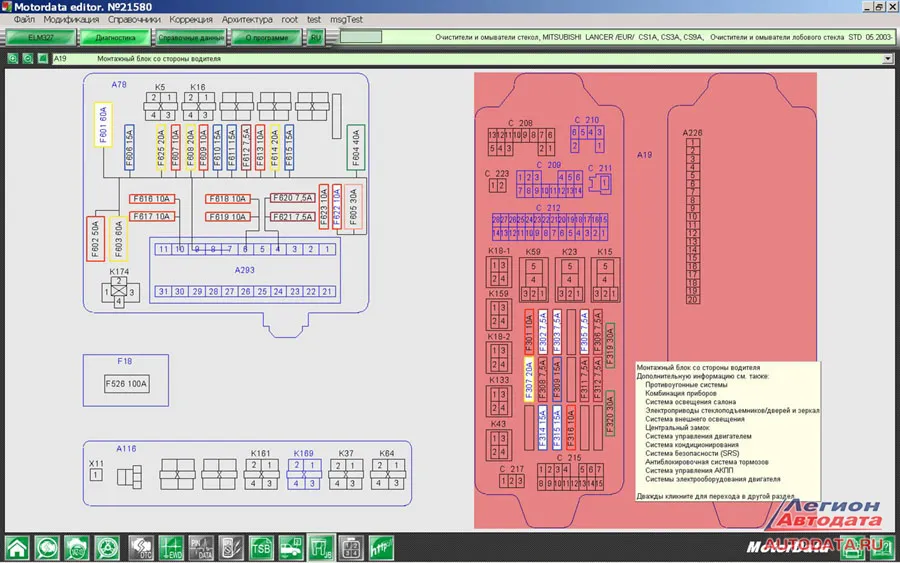Open the root menu
Screen dimensions: 900x563
289,20
